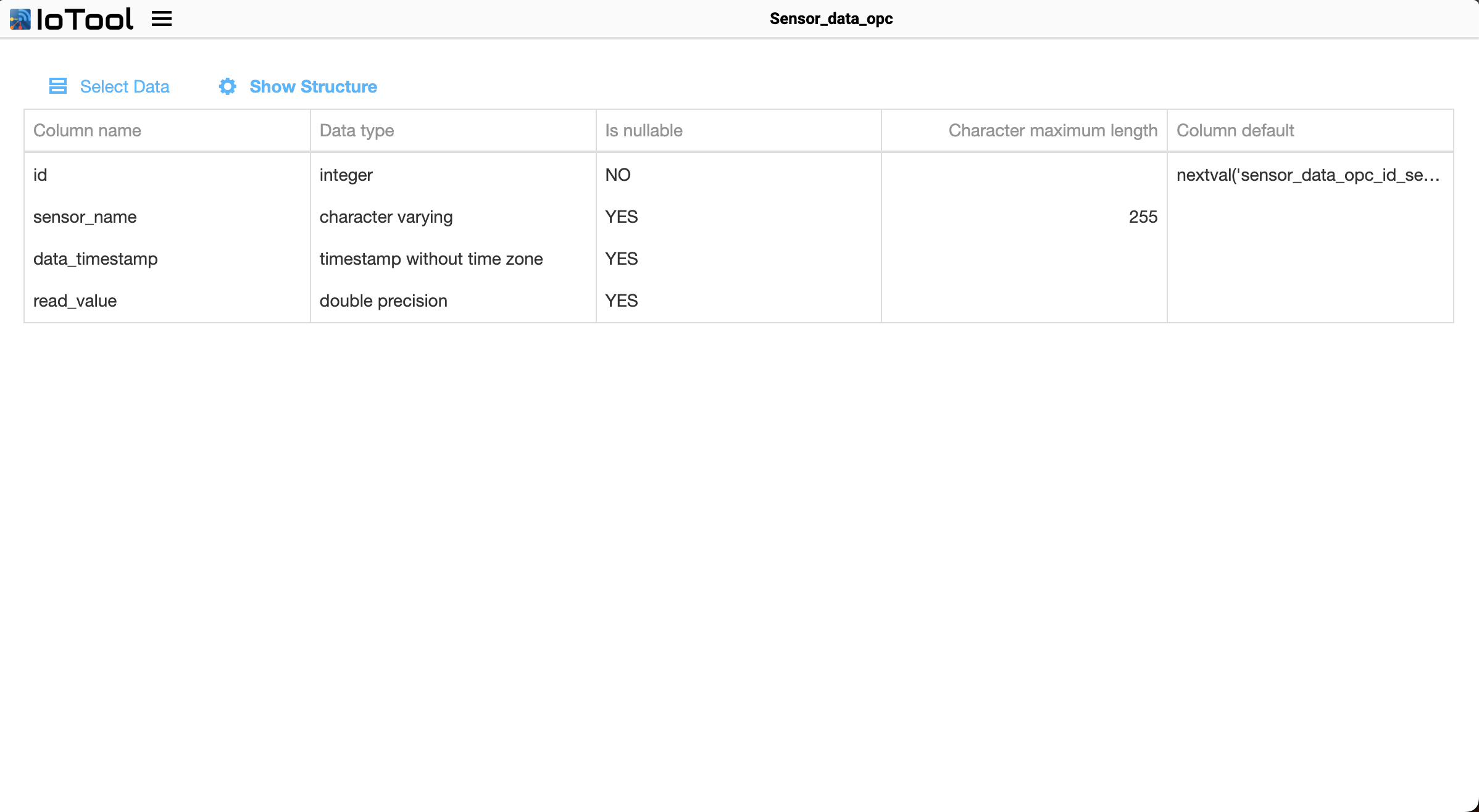Click the YES nullable value for data_timestamp
The height and width of the screenshot is (812, 1479).
click(738, 259)
